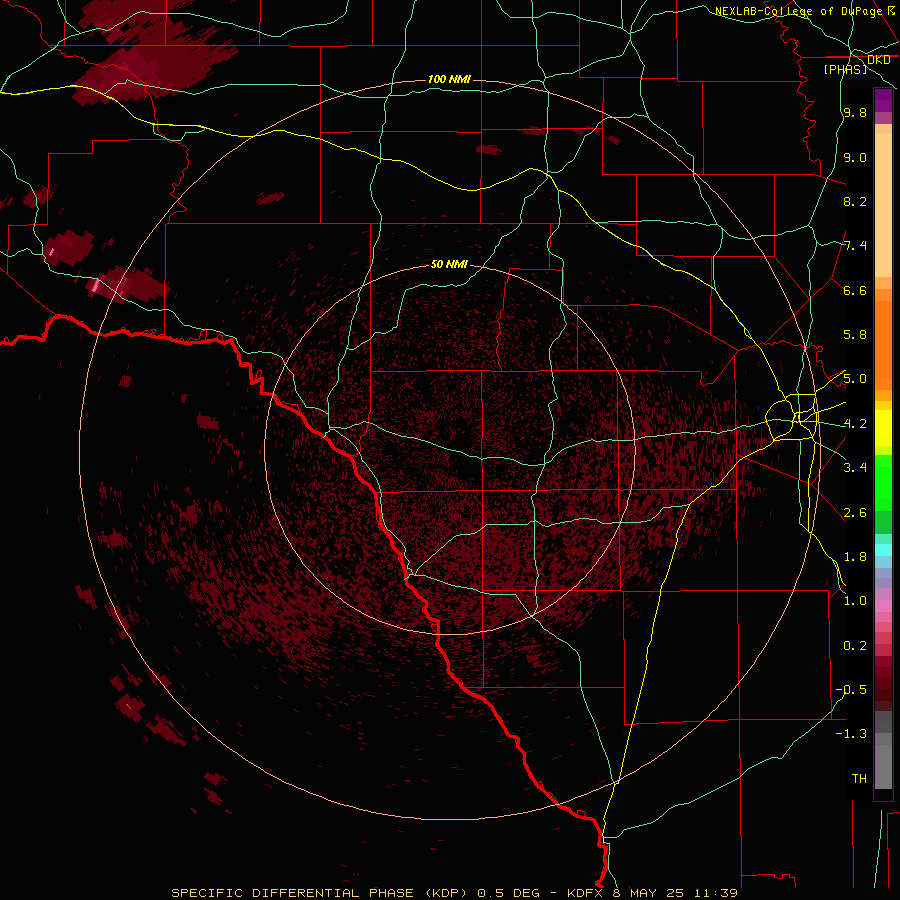
Task: Click the yellow segment of the color bar
Action: click(x=883, y=428)
